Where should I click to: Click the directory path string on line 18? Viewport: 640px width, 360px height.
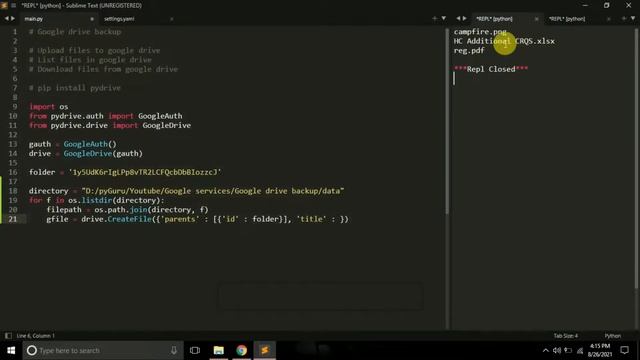(213, 191)
